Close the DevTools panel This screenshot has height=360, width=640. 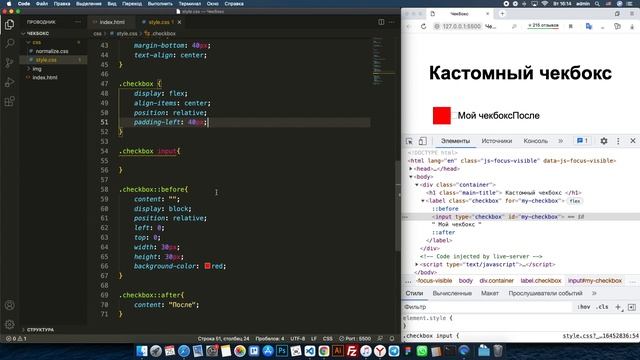click(633, 141)
